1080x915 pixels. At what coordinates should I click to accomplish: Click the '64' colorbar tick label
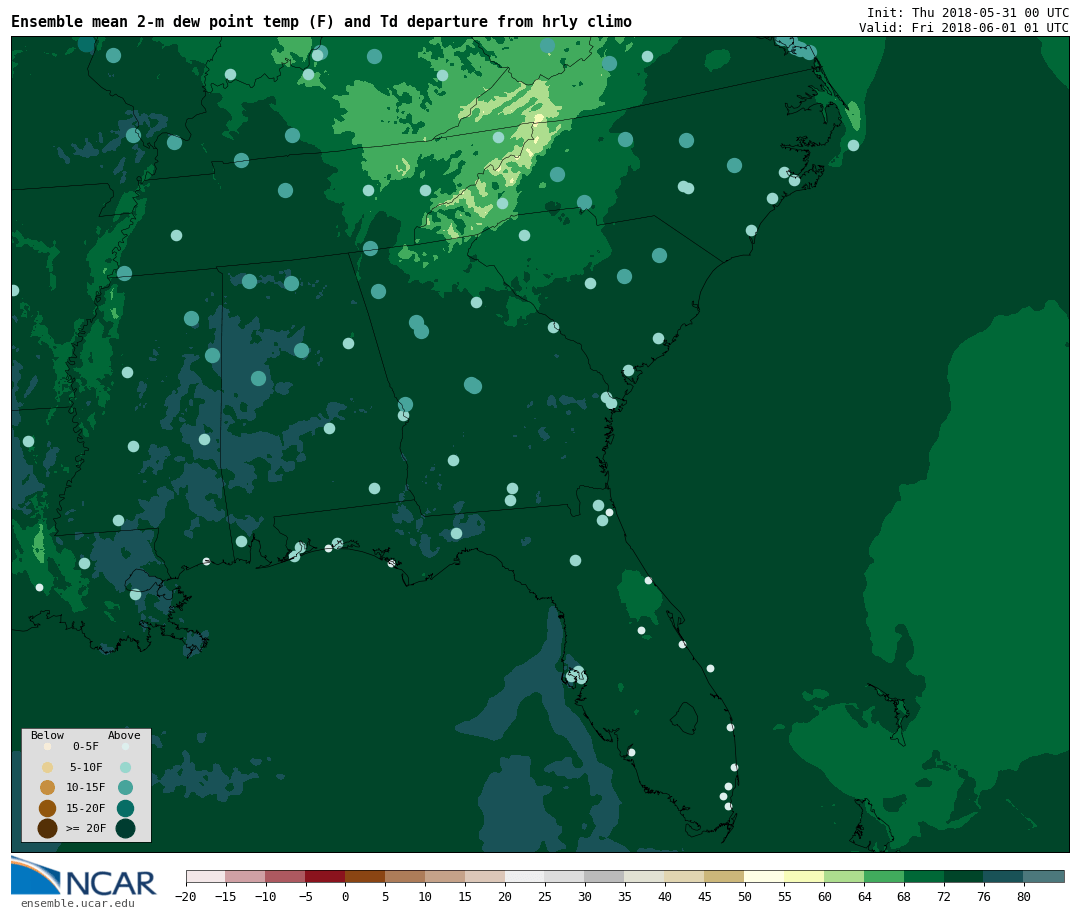[x=864, y=896]
